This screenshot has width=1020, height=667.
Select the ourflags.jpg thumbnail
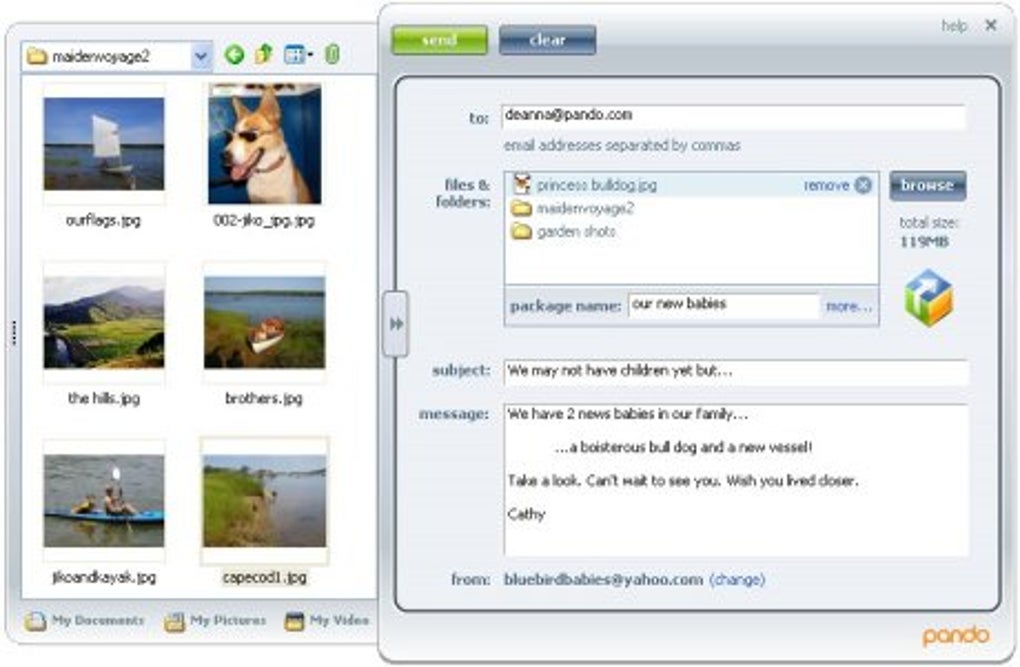pyautogui.click(x=104, y=144)
